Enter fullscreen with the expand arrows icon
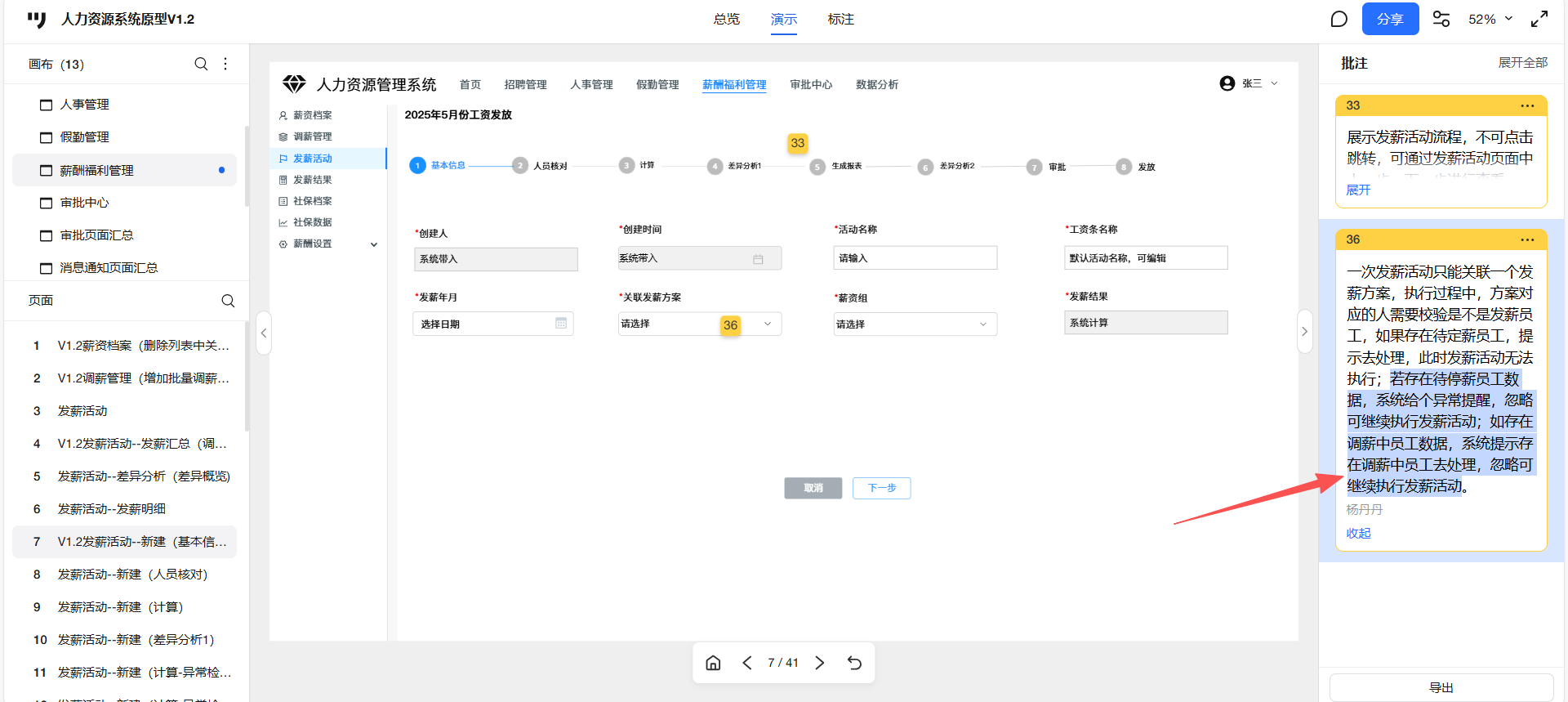 (1539, 19)
